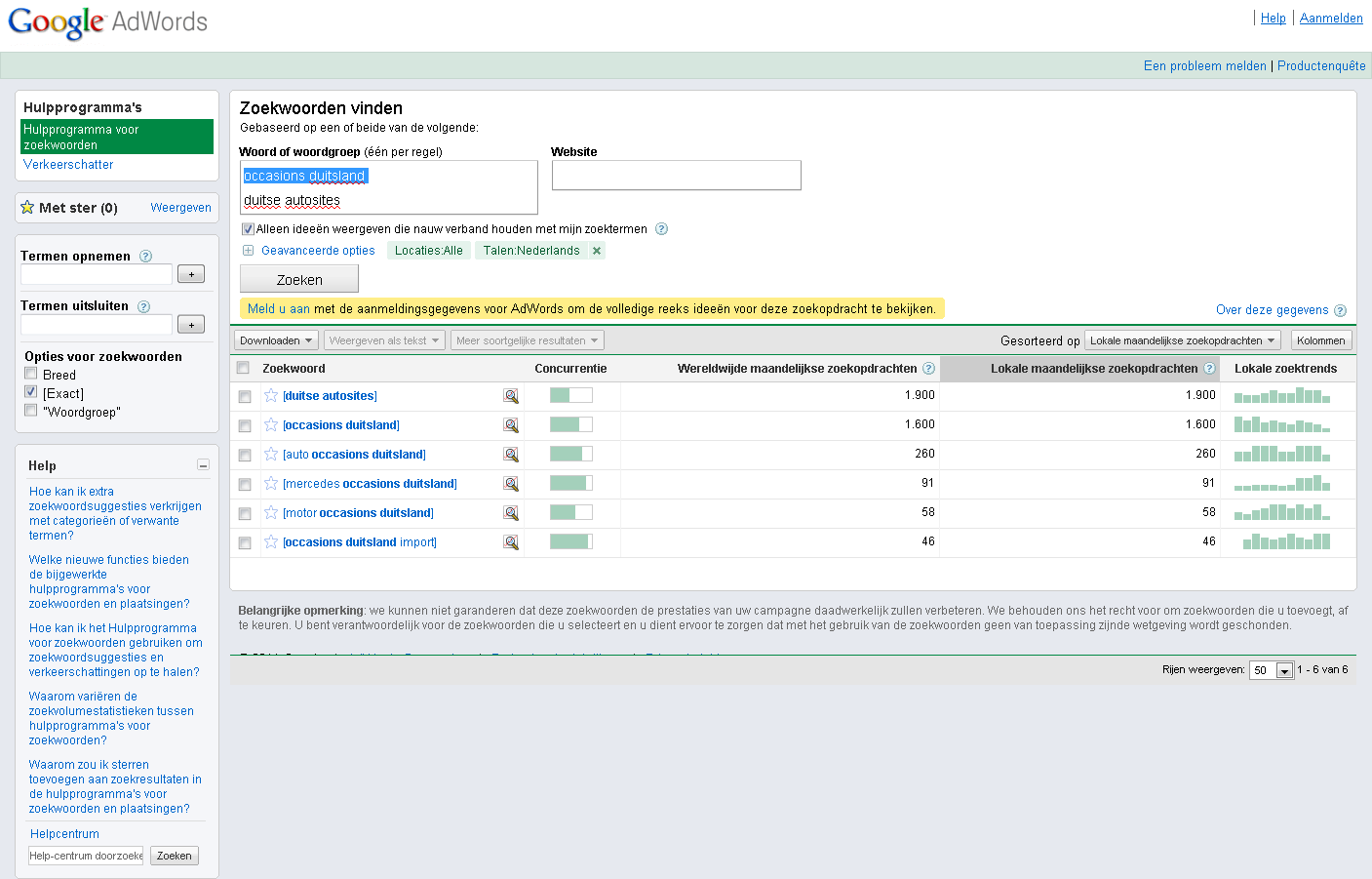Image resolution: width=1372 pixels, height=879 pixels.
Task: Open the Kolommen columns selector
Action: pyautogui.click(x=1321, y=340)
